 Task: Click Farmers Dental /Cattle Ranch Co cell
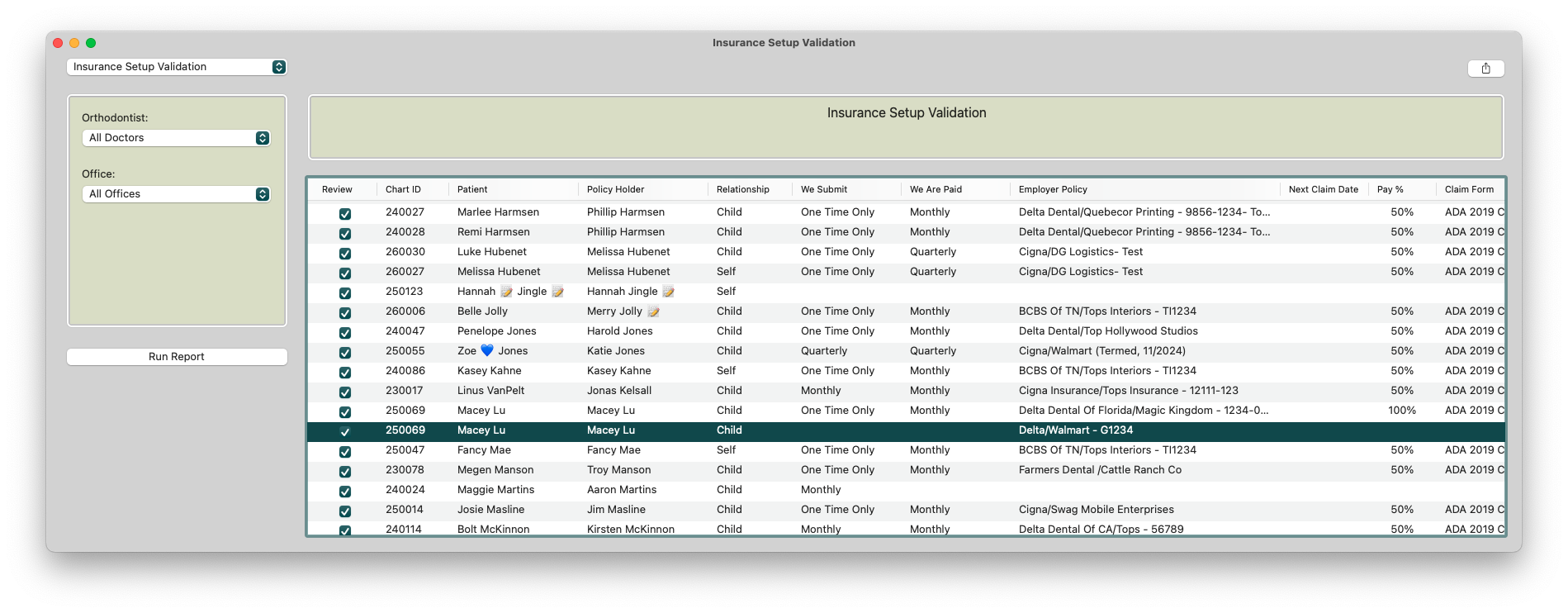(1100, 470)
